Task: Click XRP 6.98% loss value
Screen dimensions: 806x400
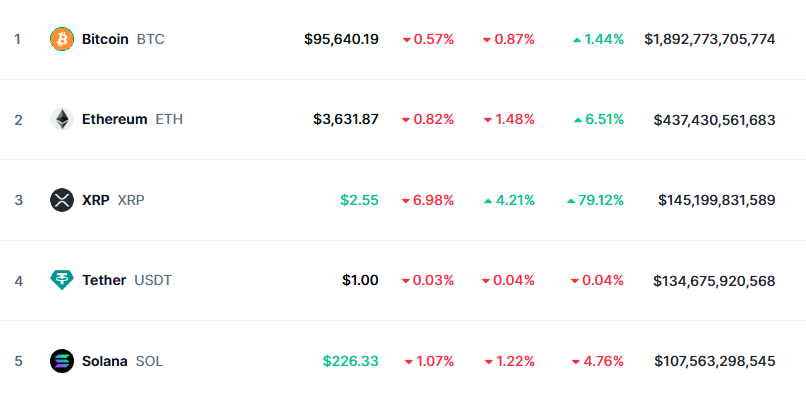Action: (x=428, y=200)
